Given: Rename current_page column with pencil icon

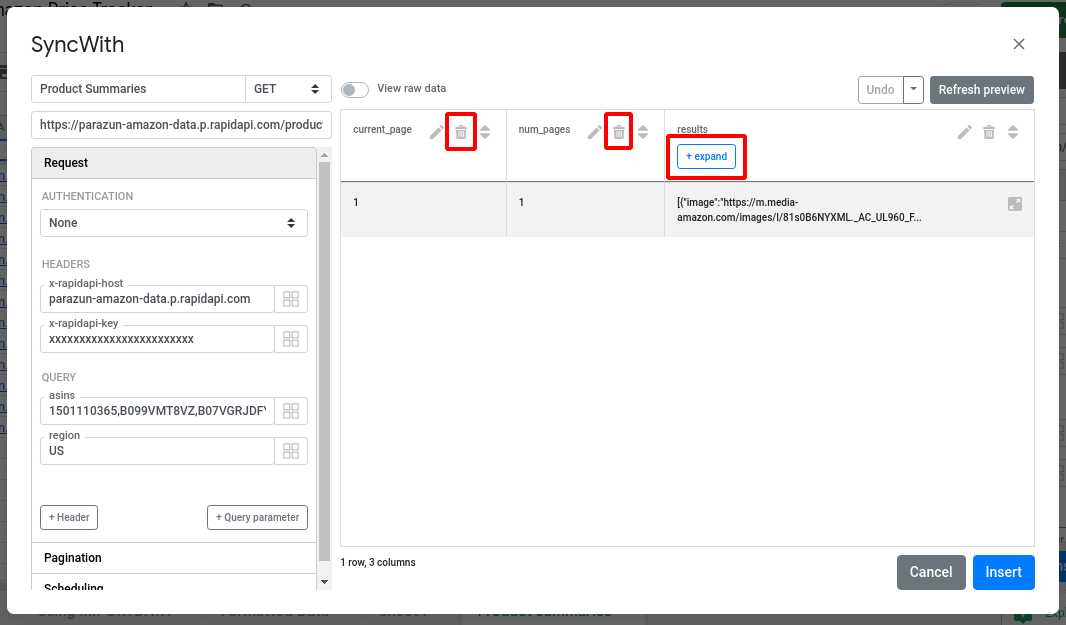Looking at the screenshot, I should coord(436,132).
